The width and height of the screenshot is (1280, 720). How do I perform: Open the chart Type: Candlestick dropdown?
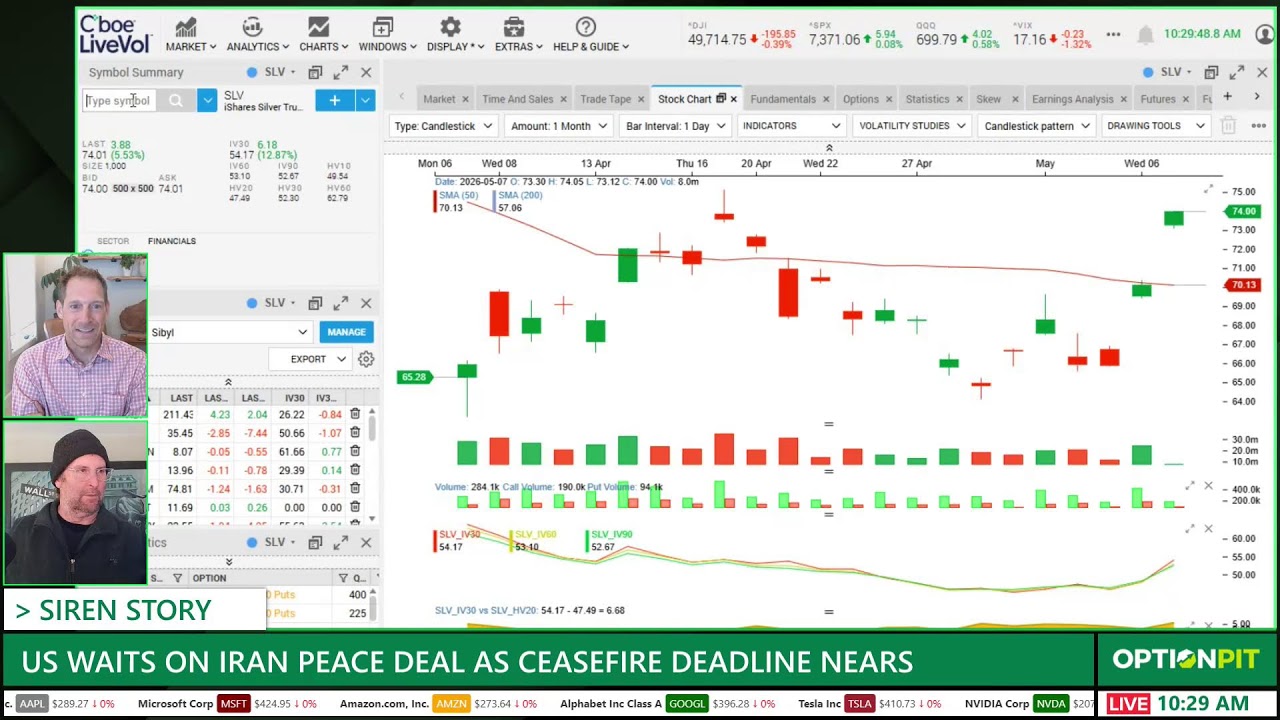(x=443, y=126)
